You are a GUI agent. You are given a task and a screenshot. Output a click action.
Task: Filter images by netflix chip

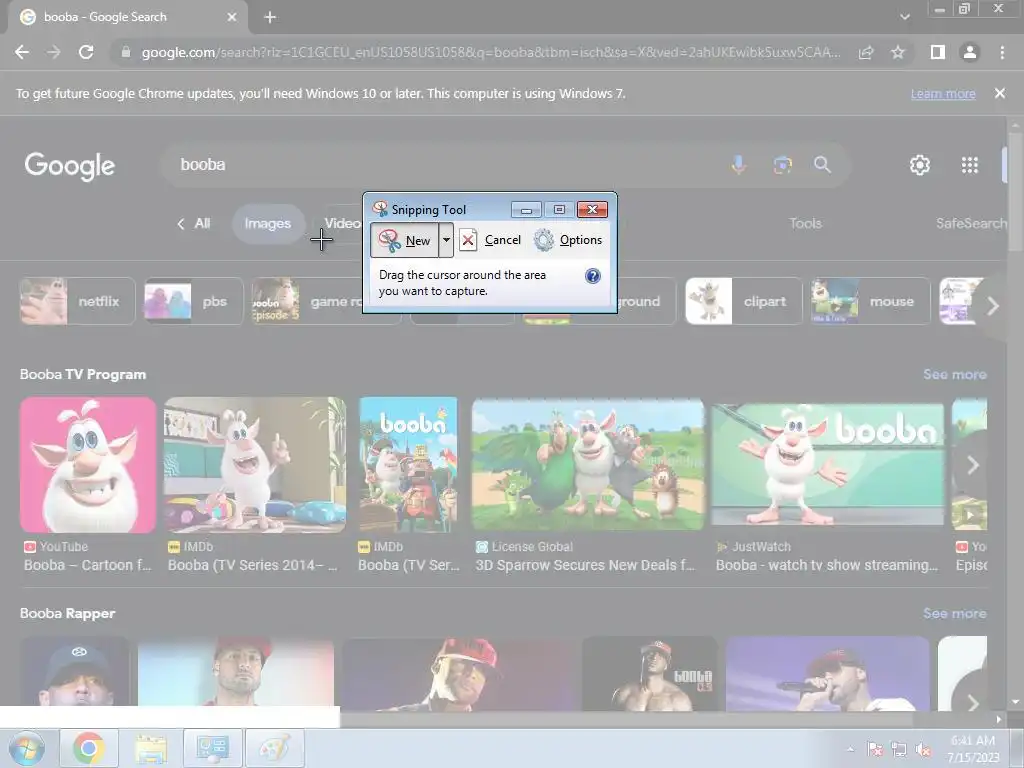coord(77,301)
